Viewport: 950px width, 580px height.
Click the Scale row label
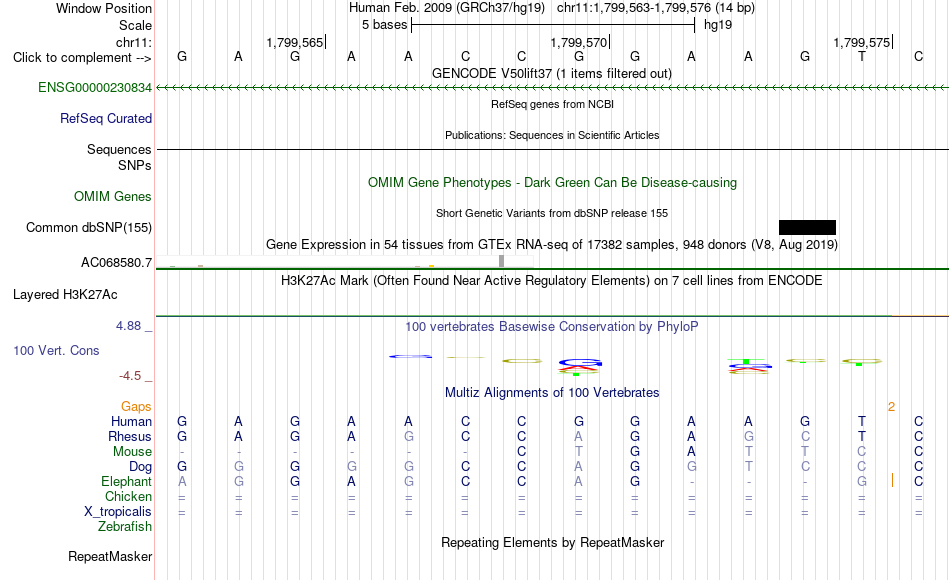click(x=135, y=25)
